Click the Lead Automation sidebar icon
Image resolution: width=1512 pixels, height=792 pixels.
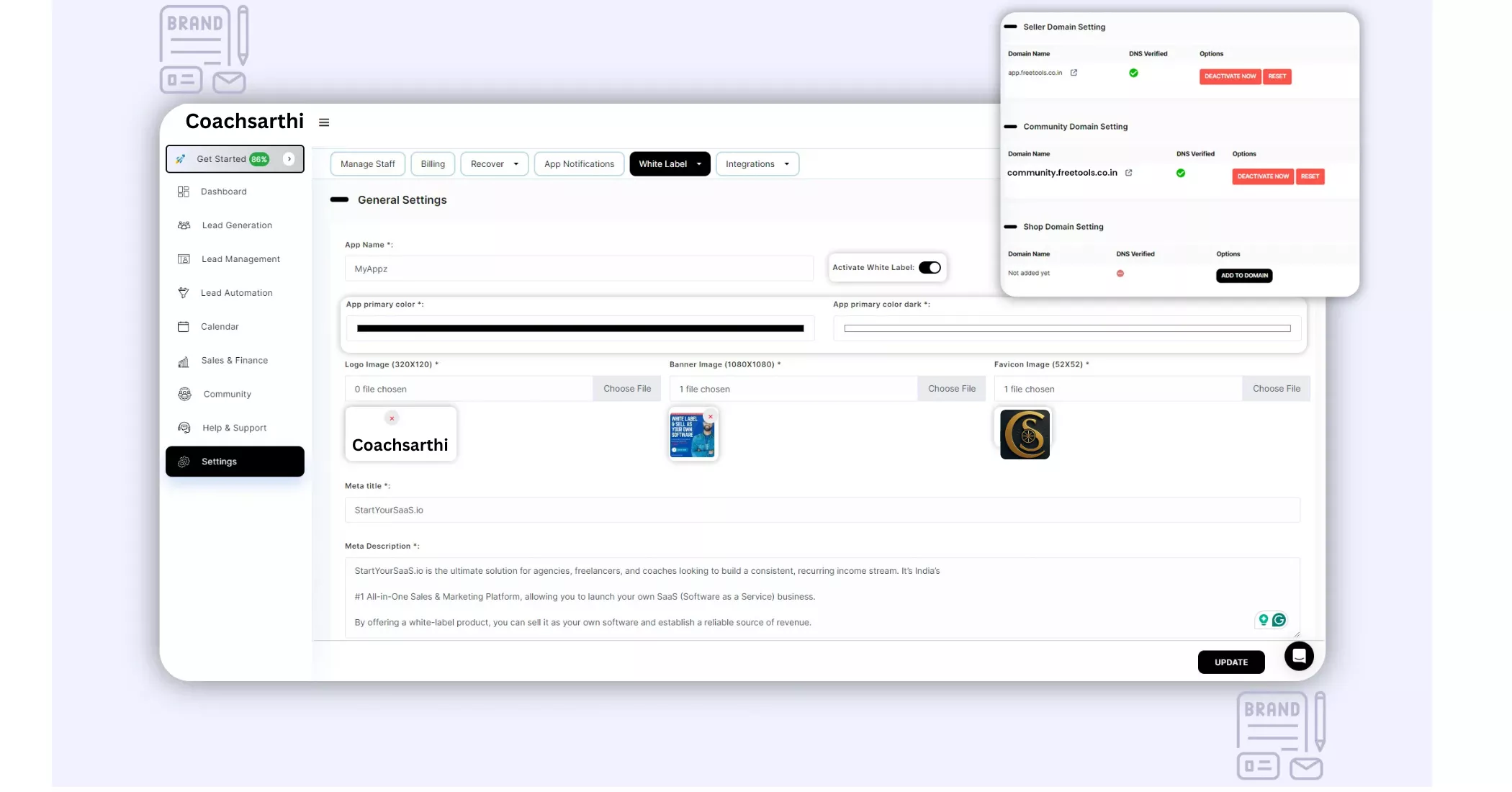click(x=184, y=293)
